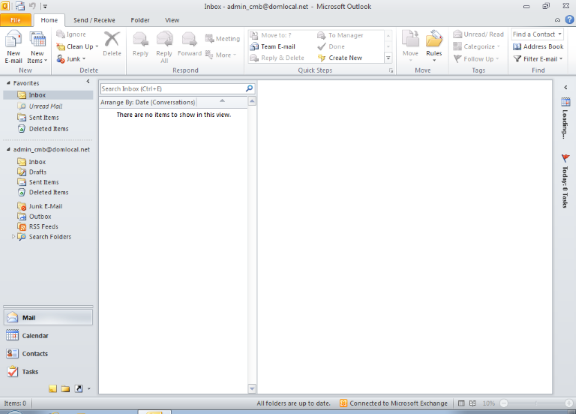Switch to the Contacts module
Image resolution: width=576 pixels, height=414 pixels.
[x=48, y=353]
